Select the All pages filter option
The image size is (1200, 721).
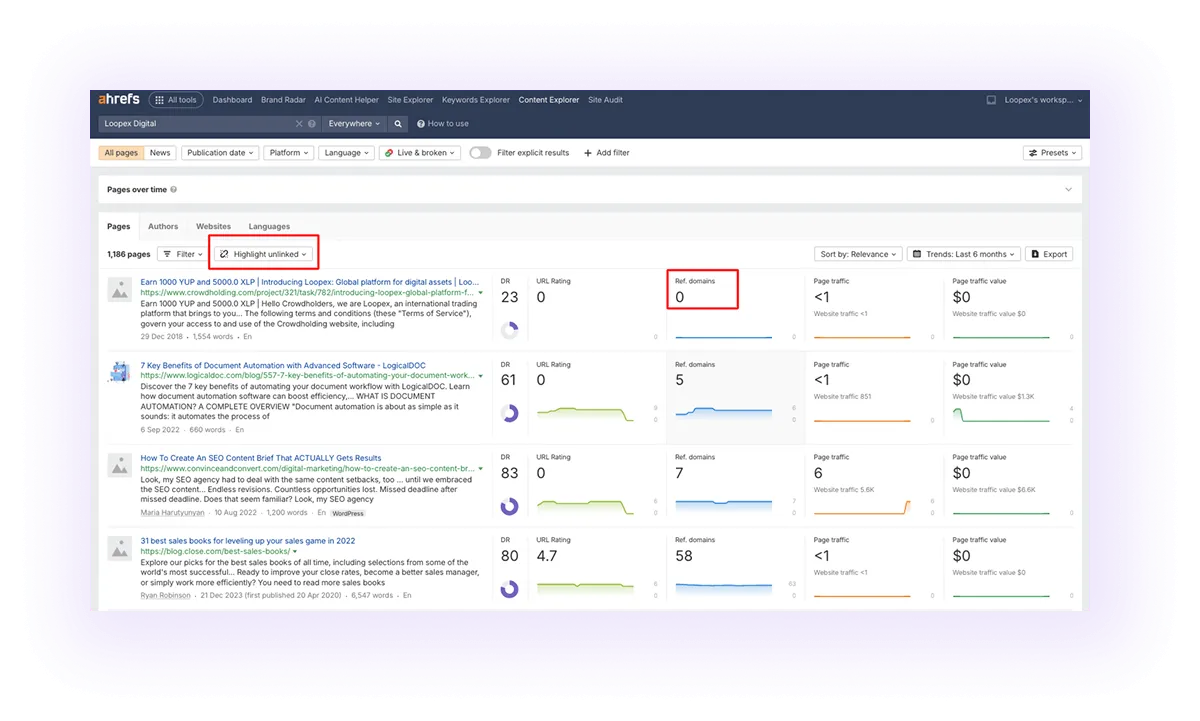pyautogui.click(x=121, y=153)
